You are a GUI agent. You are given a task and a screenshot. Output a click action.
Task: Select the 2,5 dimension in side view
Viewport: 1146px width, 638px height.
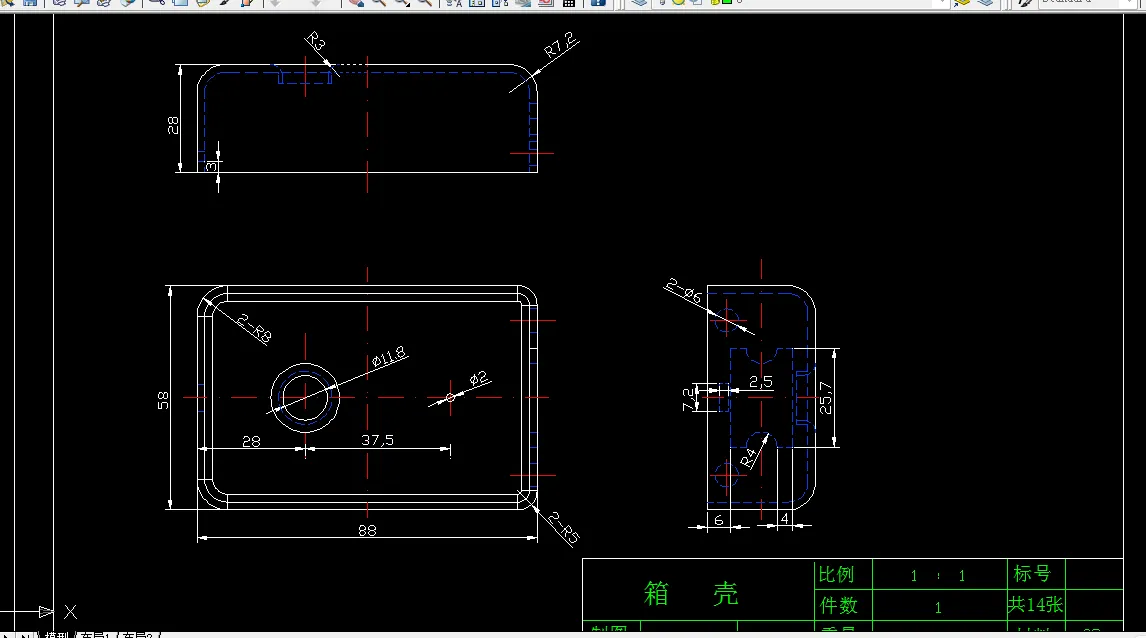tap(761, 381)
